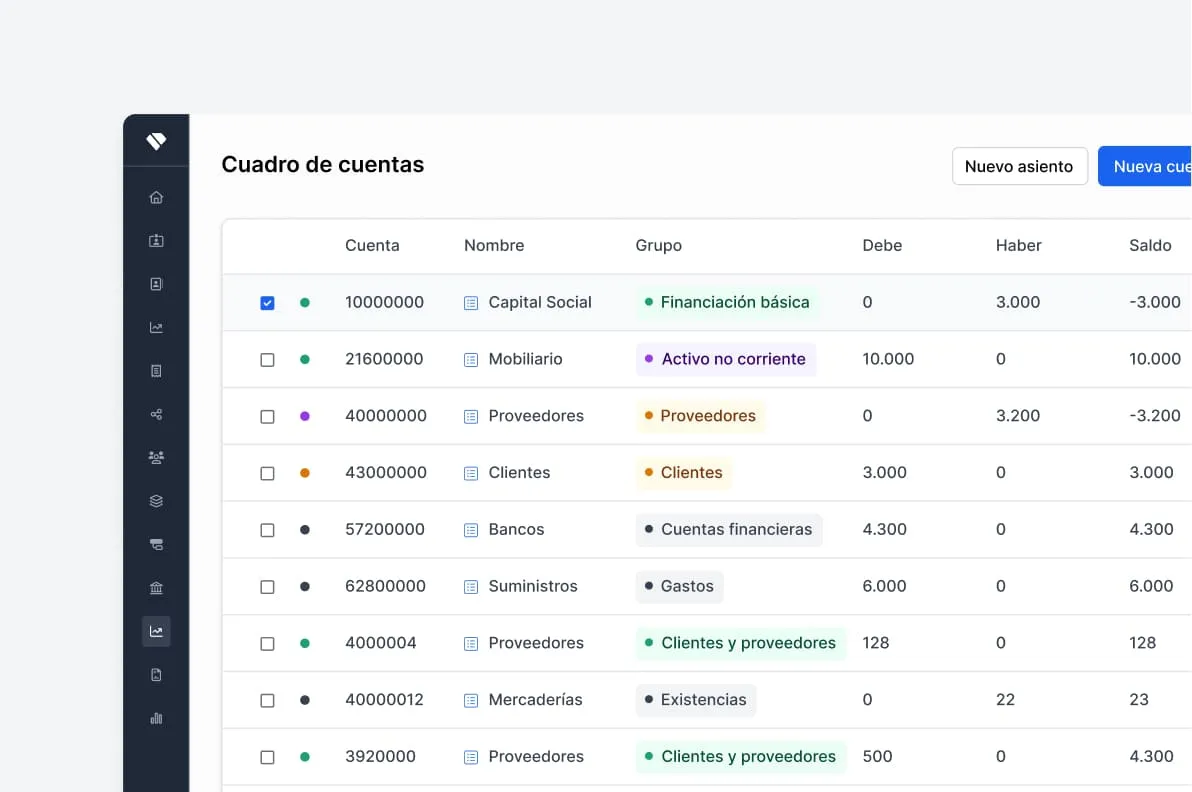Open the document icon beside Capital Social

(x=470, y=302)
